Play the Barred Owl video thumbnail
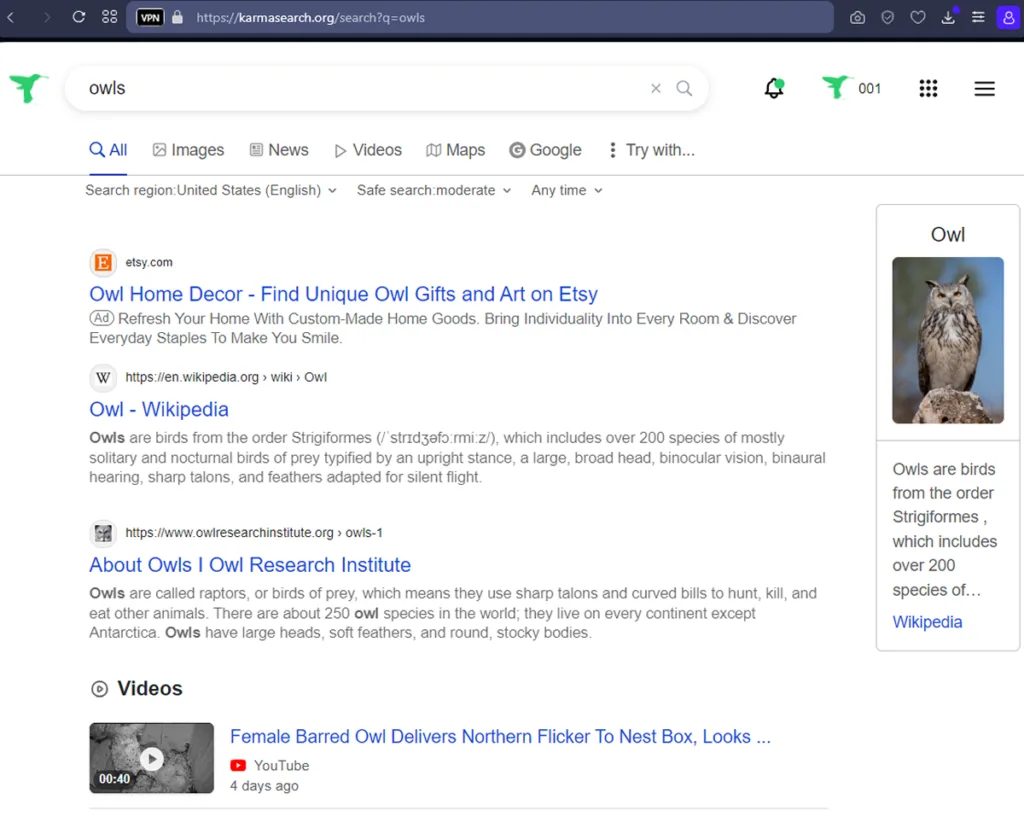 click(152, 758)
